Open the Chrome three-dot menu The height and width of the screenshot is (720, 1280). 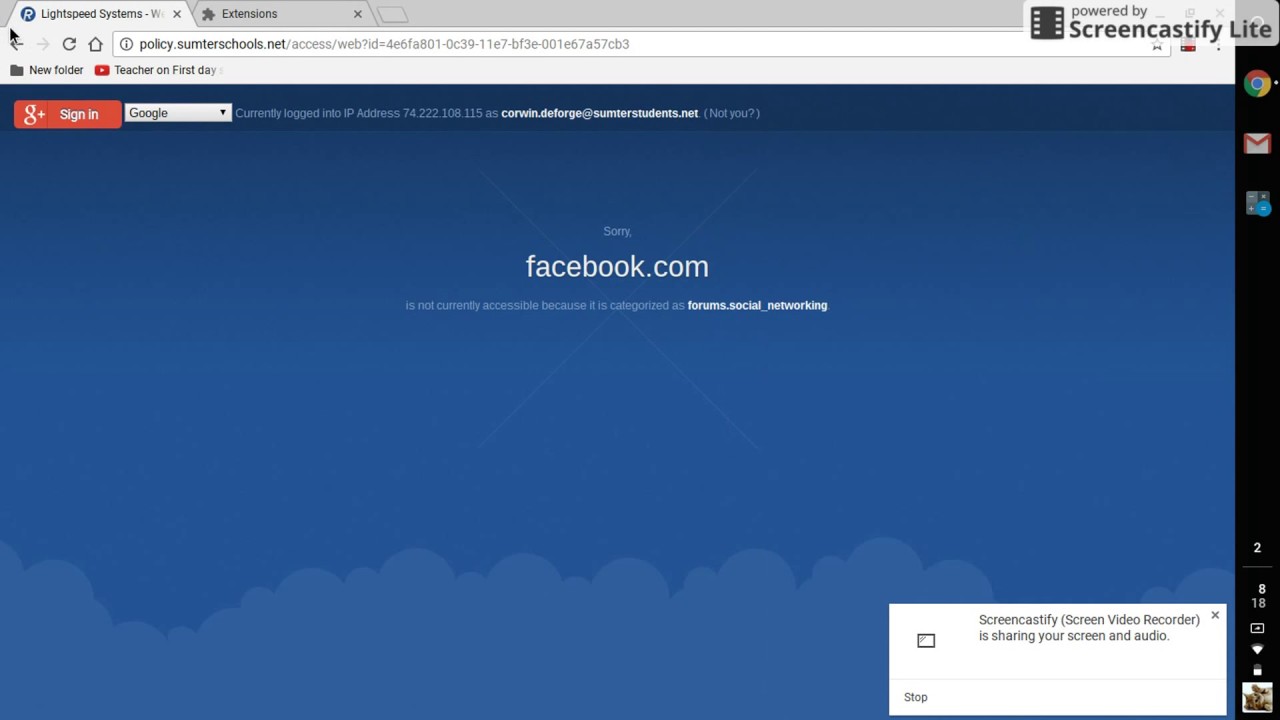(x=1218, y=46)
